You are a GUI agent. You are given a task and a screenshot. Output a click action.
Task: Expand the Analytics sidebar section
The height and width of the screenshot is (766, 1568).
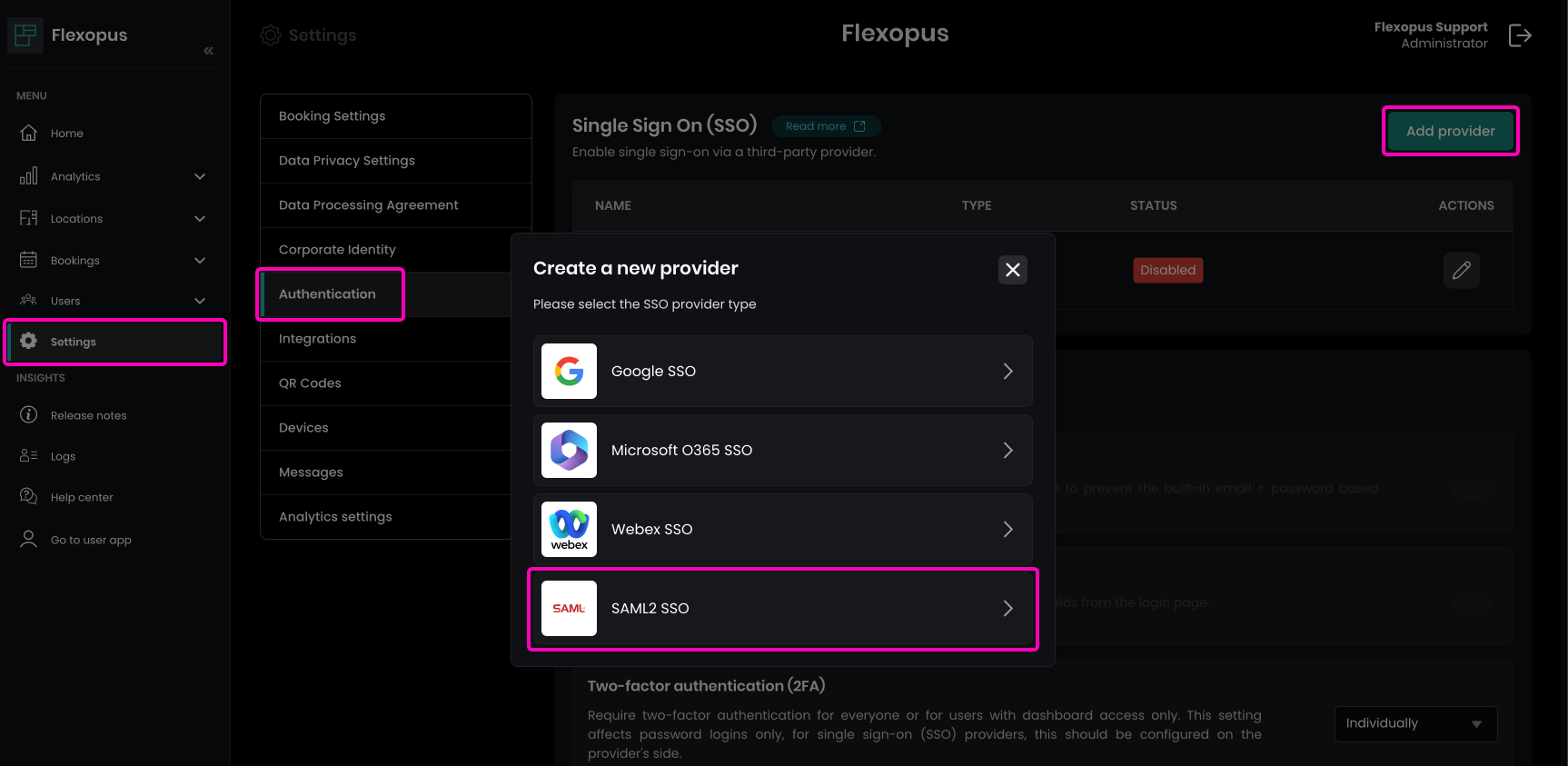[200, 176]
